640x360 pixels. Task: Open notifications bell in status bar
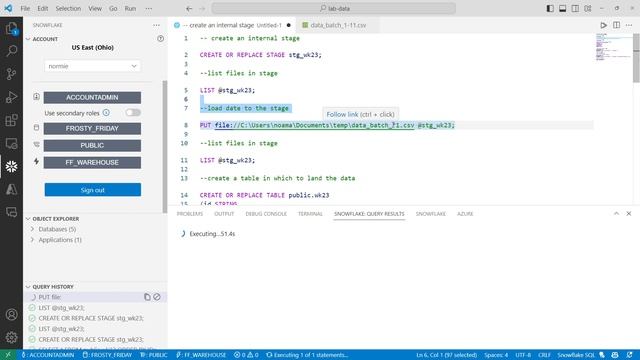click(629, 355)
